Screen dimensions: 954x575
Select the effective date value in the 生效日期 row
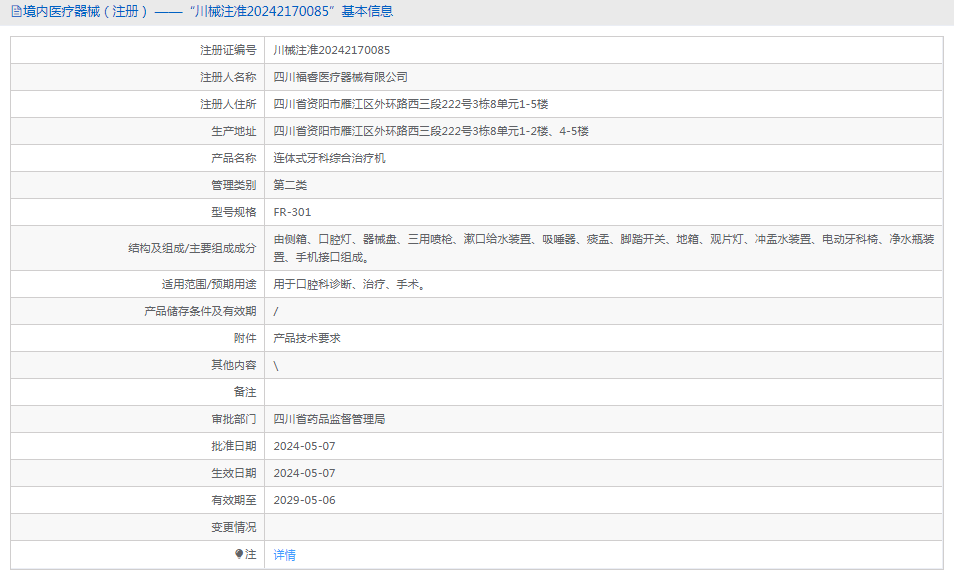pos(304,473)
